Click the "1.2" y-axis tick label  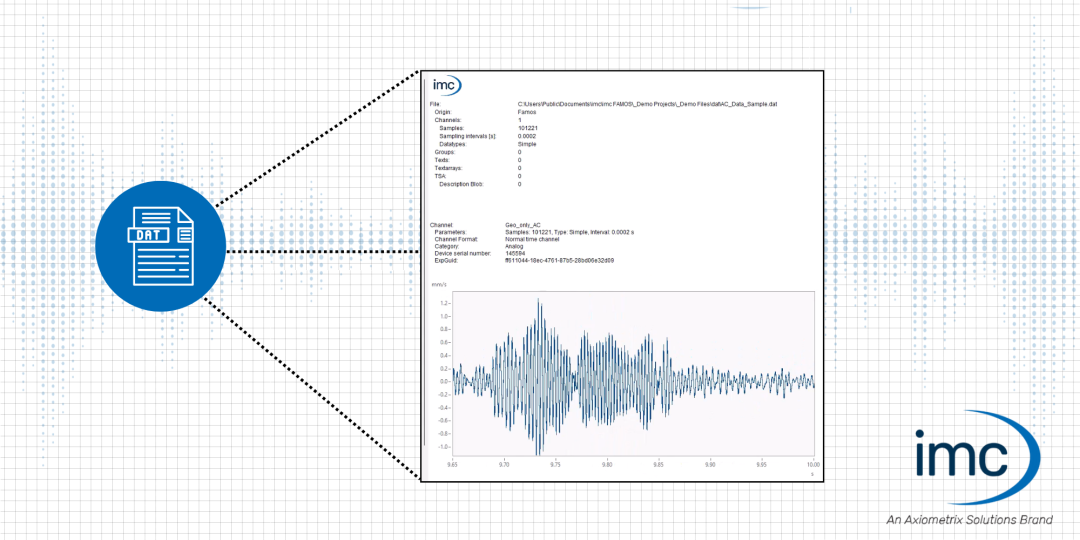coord(445,303)
